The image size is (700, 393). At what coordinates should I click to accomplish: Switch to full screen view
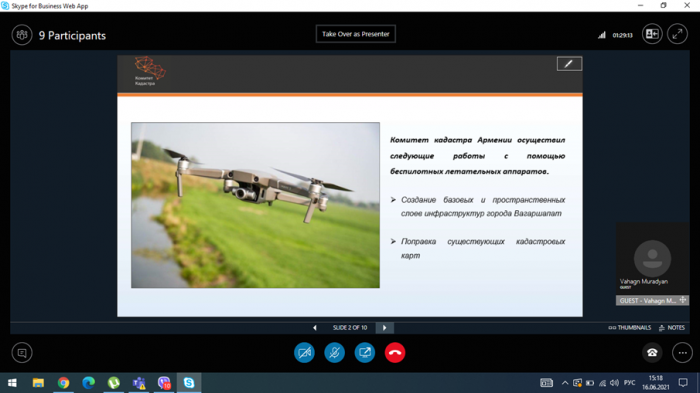677,34
